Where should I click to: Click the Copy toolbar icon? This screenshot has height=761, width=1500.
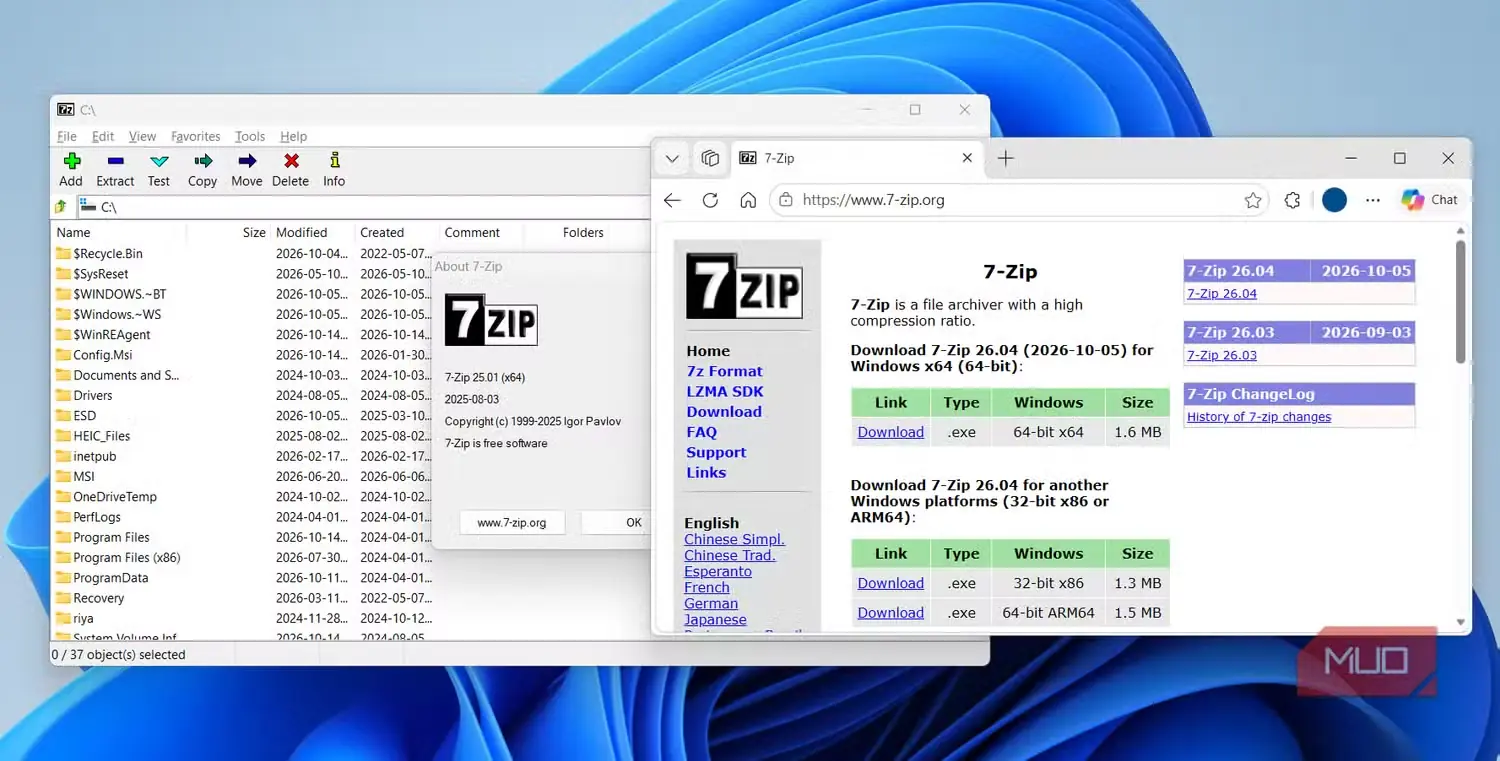point(202,169)
